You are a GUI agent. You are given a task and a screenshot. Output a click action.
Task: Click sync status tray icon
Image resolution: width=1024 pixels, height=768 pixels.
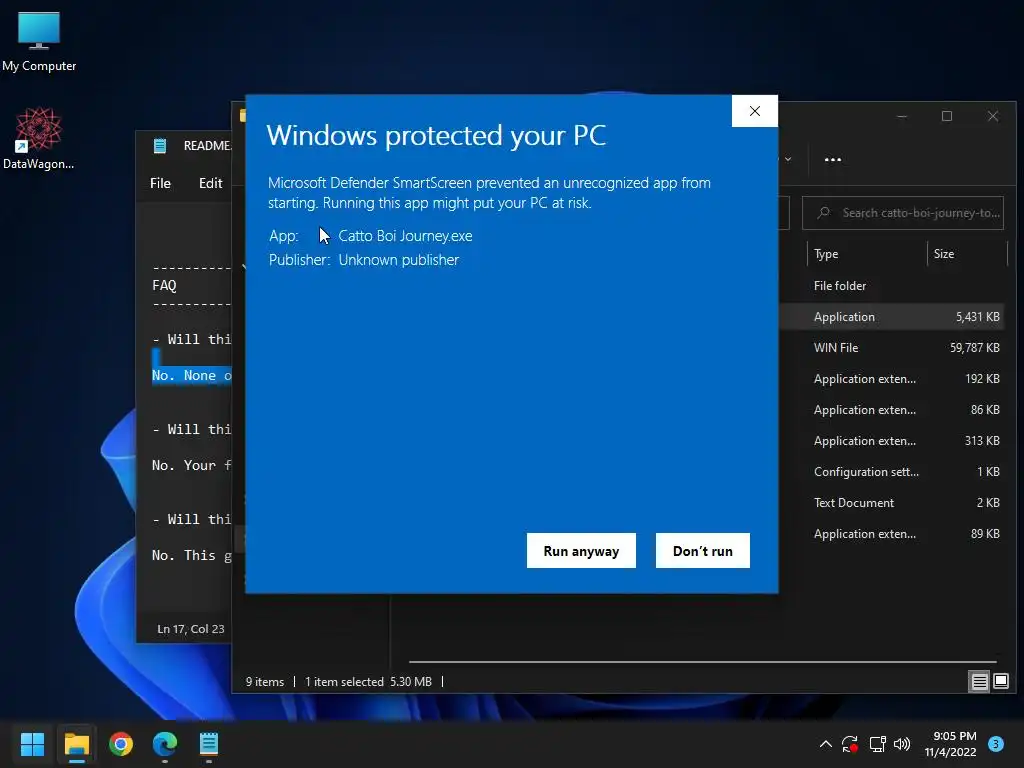850,744
